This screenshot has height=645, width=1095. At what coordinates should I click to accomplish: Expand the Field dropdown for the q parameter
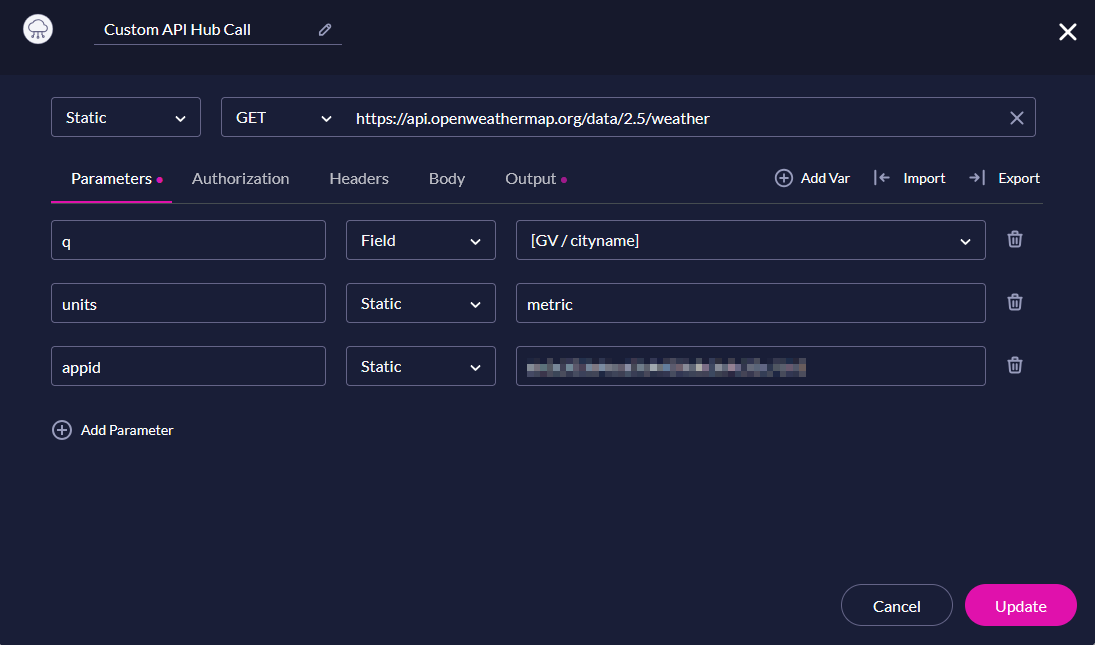[420, 240]
